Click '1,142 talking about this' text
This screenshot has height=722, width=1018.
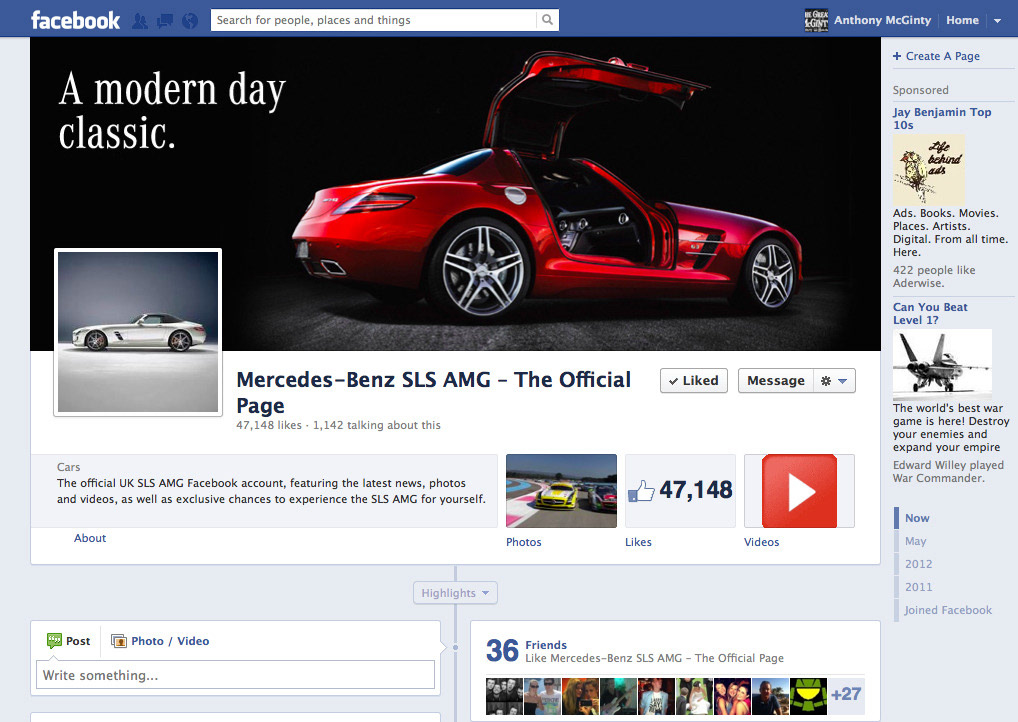point(377,425)
